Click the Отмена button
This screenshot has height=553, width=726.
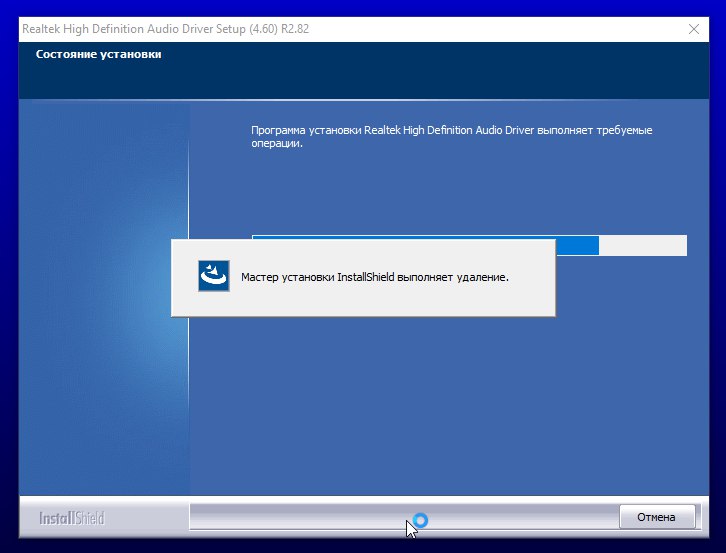(657, 517)
